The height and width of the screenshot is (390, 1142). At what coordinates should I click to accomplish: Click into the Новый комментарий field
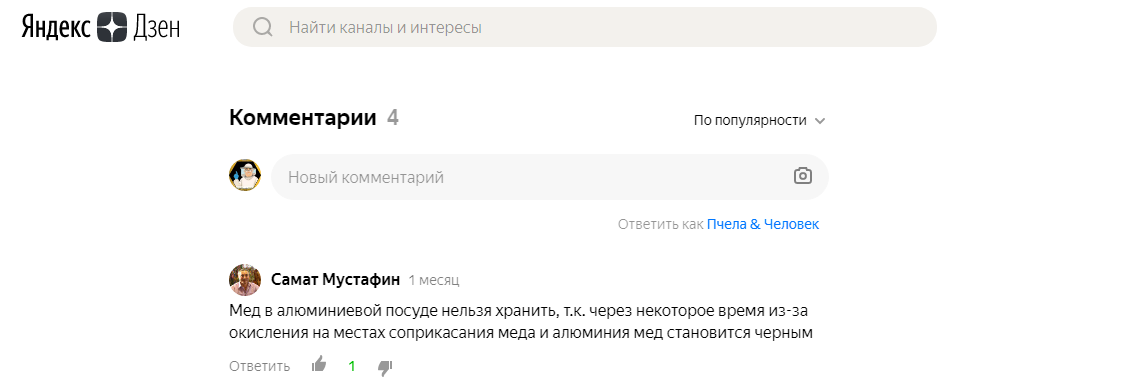[550, 176]
